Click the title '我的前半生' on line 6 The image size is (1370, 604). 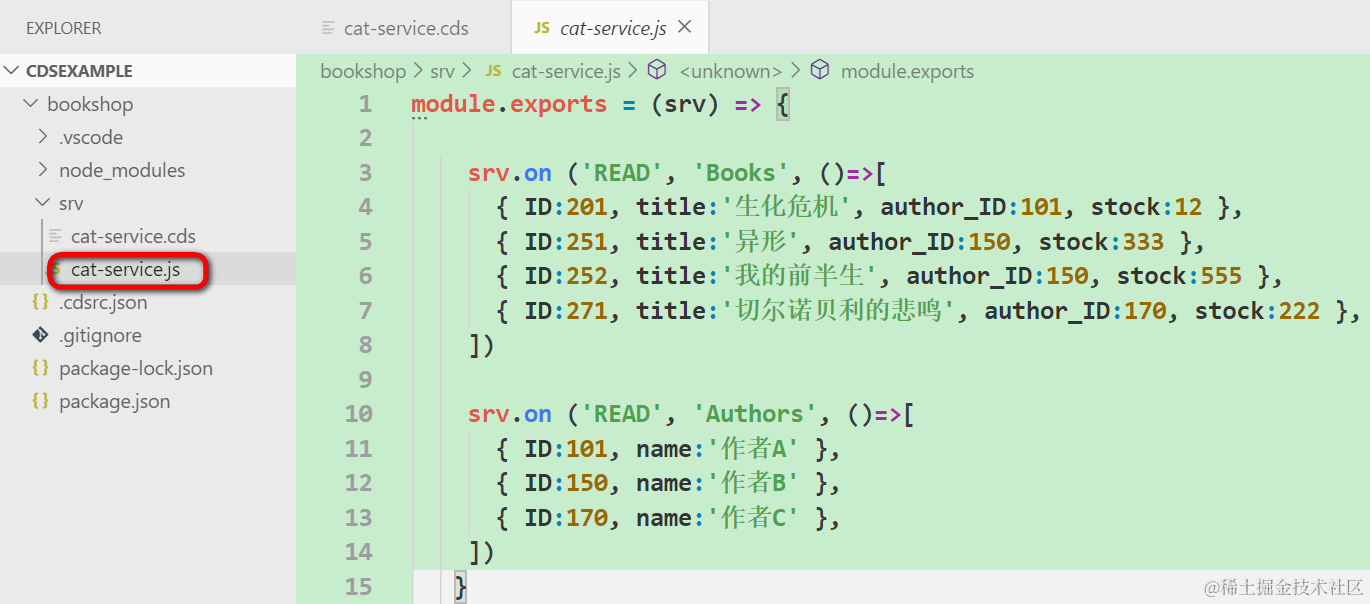pyautogui.click(x=797, y=276)
